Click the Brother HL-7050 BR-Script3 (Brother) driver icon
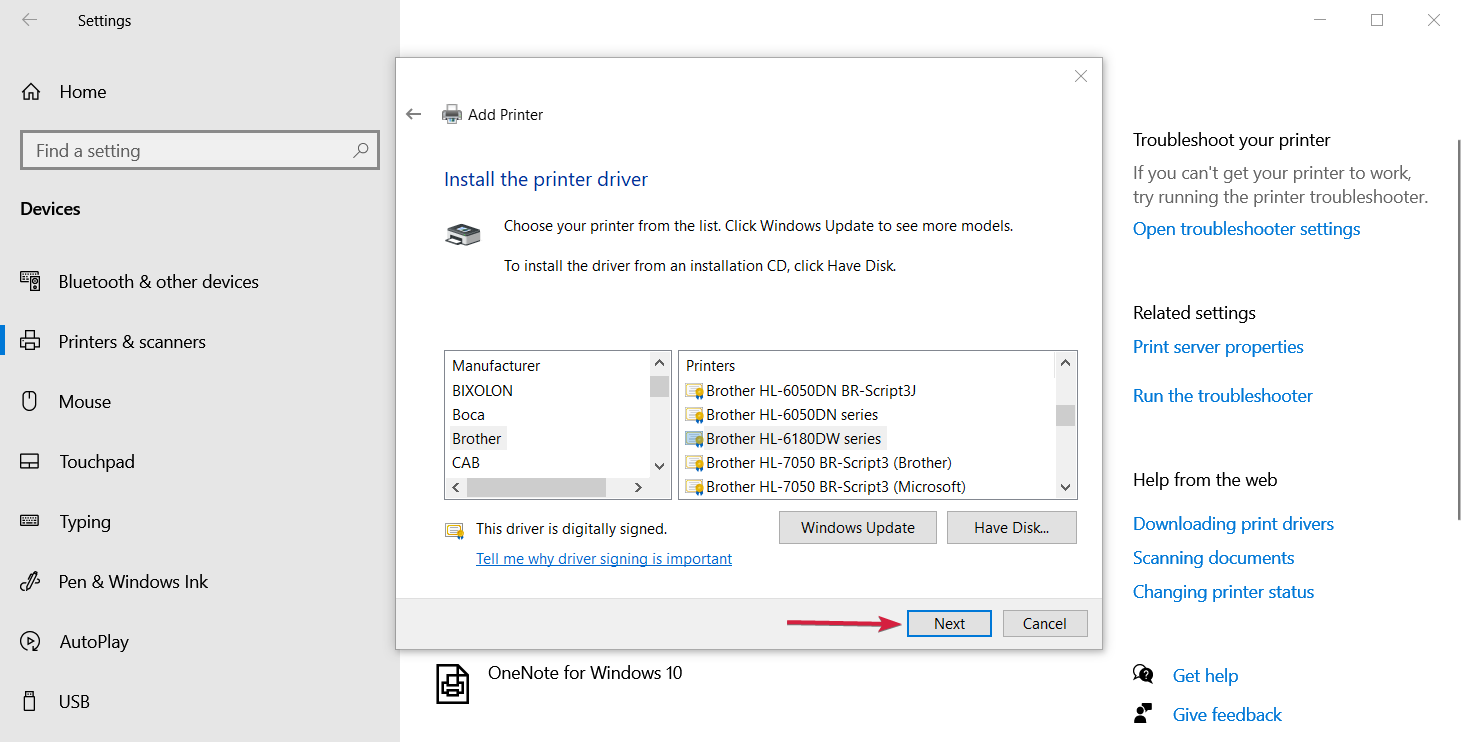Screen dimensions: 1463x742 click(x=694, y=462)
